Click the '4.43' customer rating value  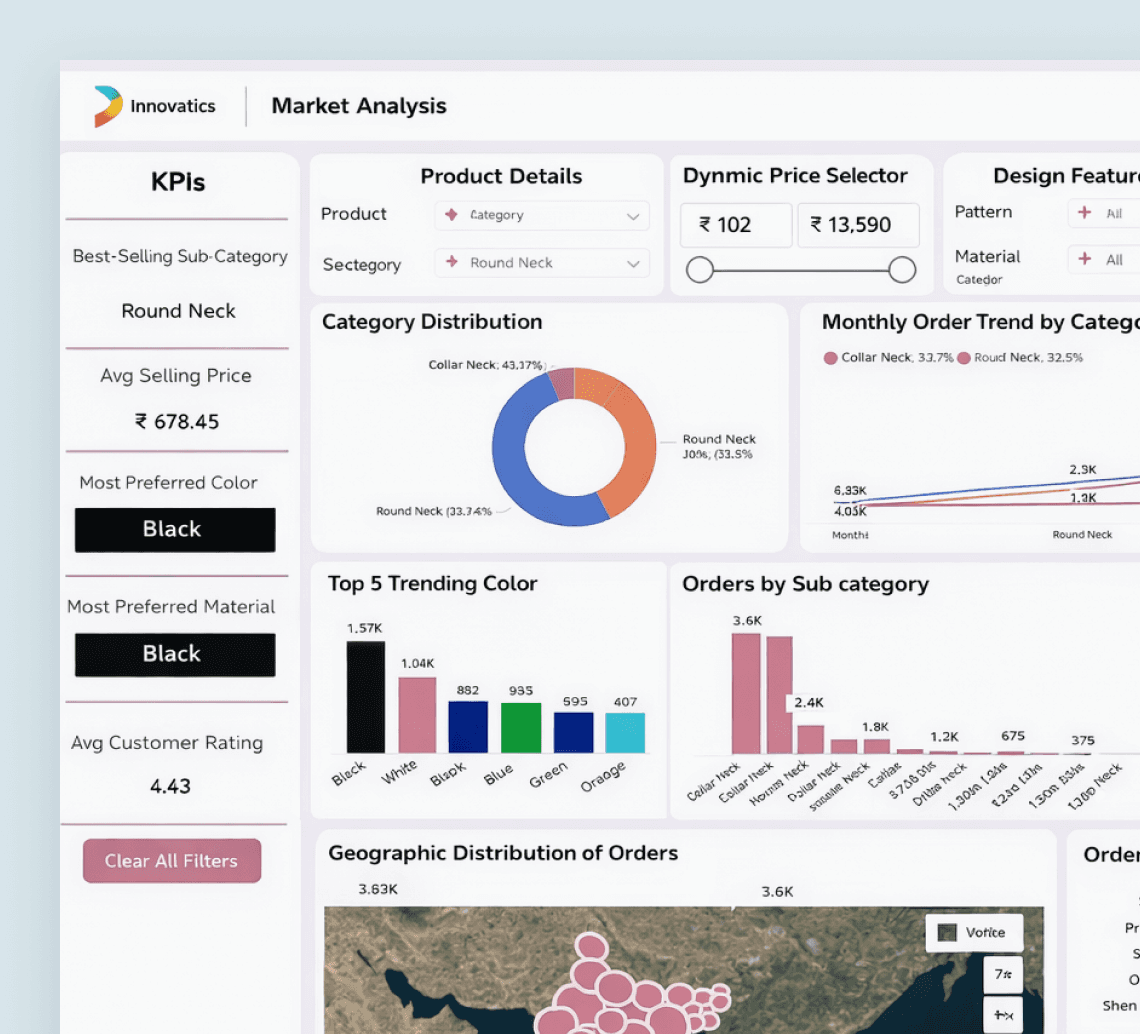pos(170,786)
